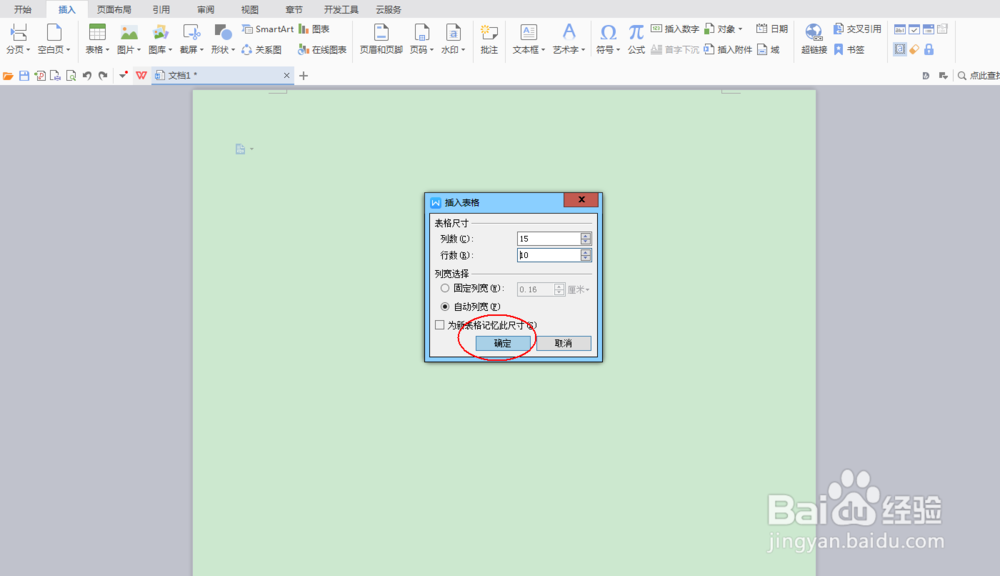Open the 页面布局 ribbon tab
The image size is (1000, 576).
[114, 10]
